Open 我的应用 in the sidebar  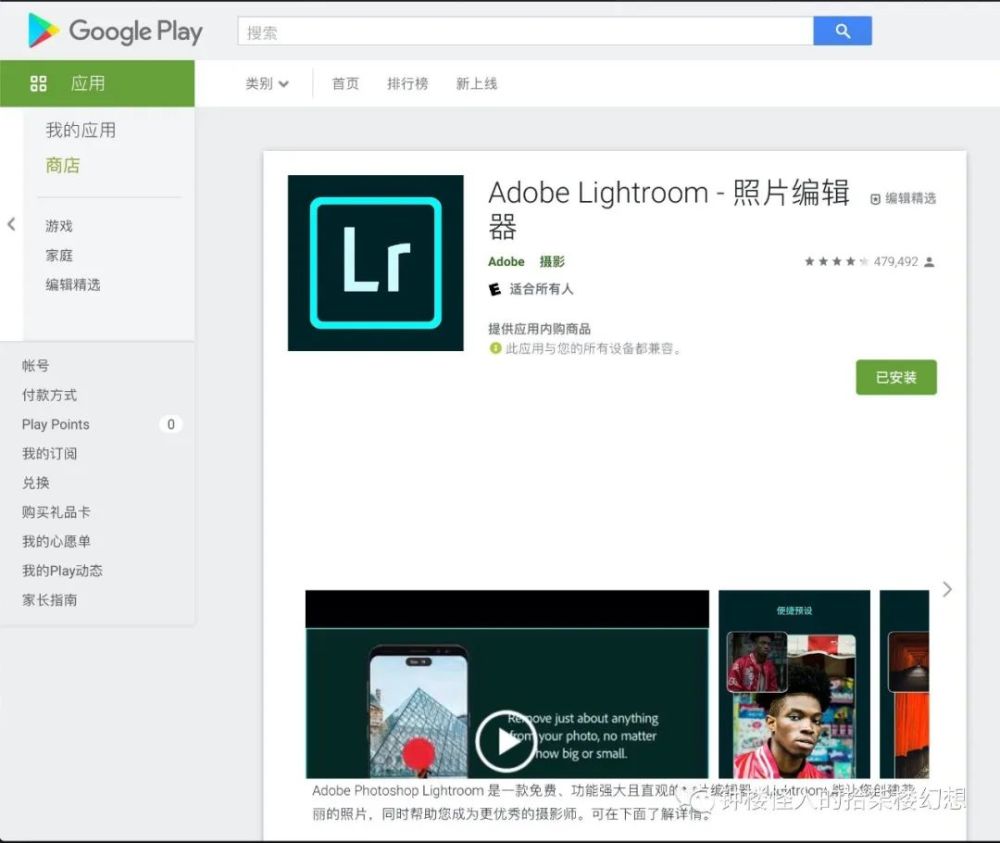tap(81, 130)
